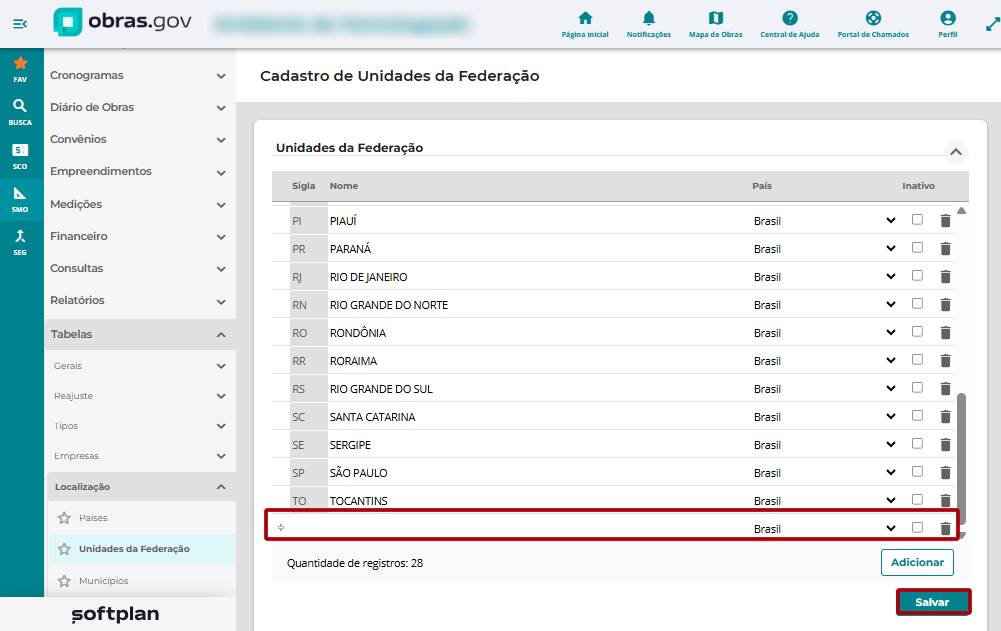Delete the PIAUÍ row with trash icon
1001x631 pixels.
pyautogui.click(x=945, y=221)
